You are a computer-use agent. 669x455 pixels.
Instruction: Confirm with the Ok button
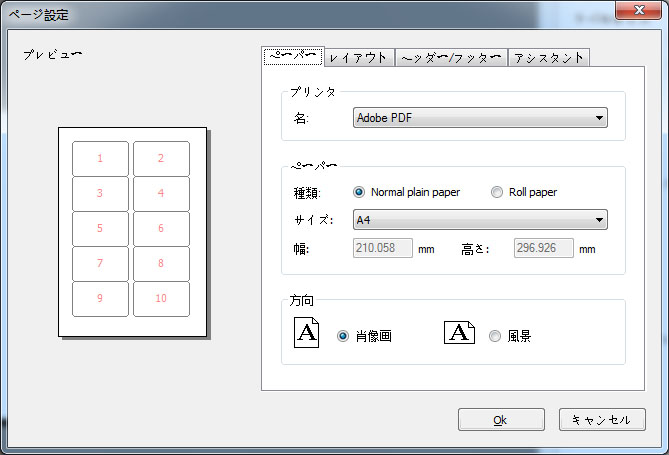coord(501,420)
